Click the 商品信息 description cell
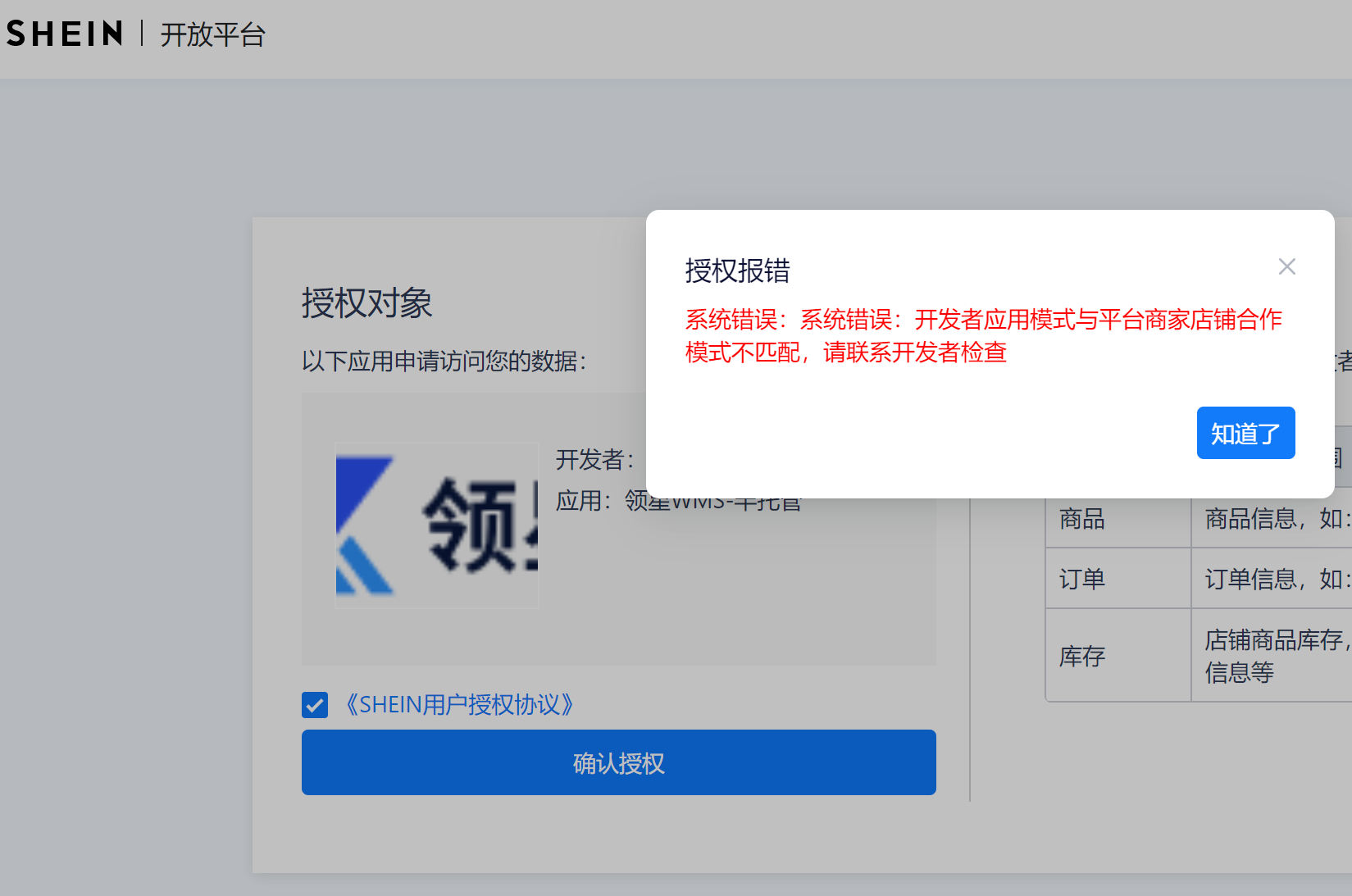This screenshot has height=896, width=1352. (1272, 518)
